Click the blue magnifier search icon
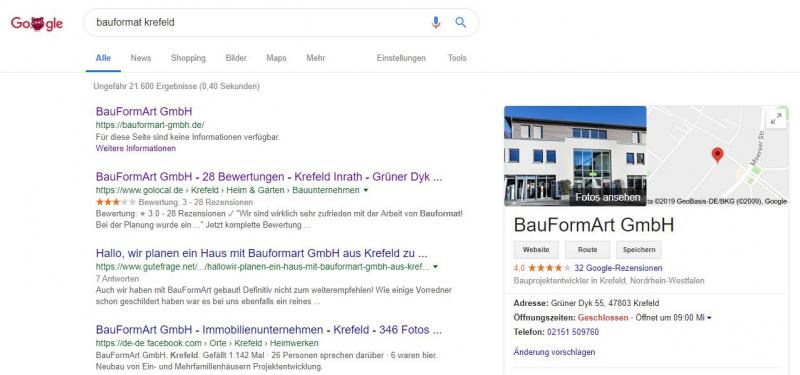 pos(461,22)
